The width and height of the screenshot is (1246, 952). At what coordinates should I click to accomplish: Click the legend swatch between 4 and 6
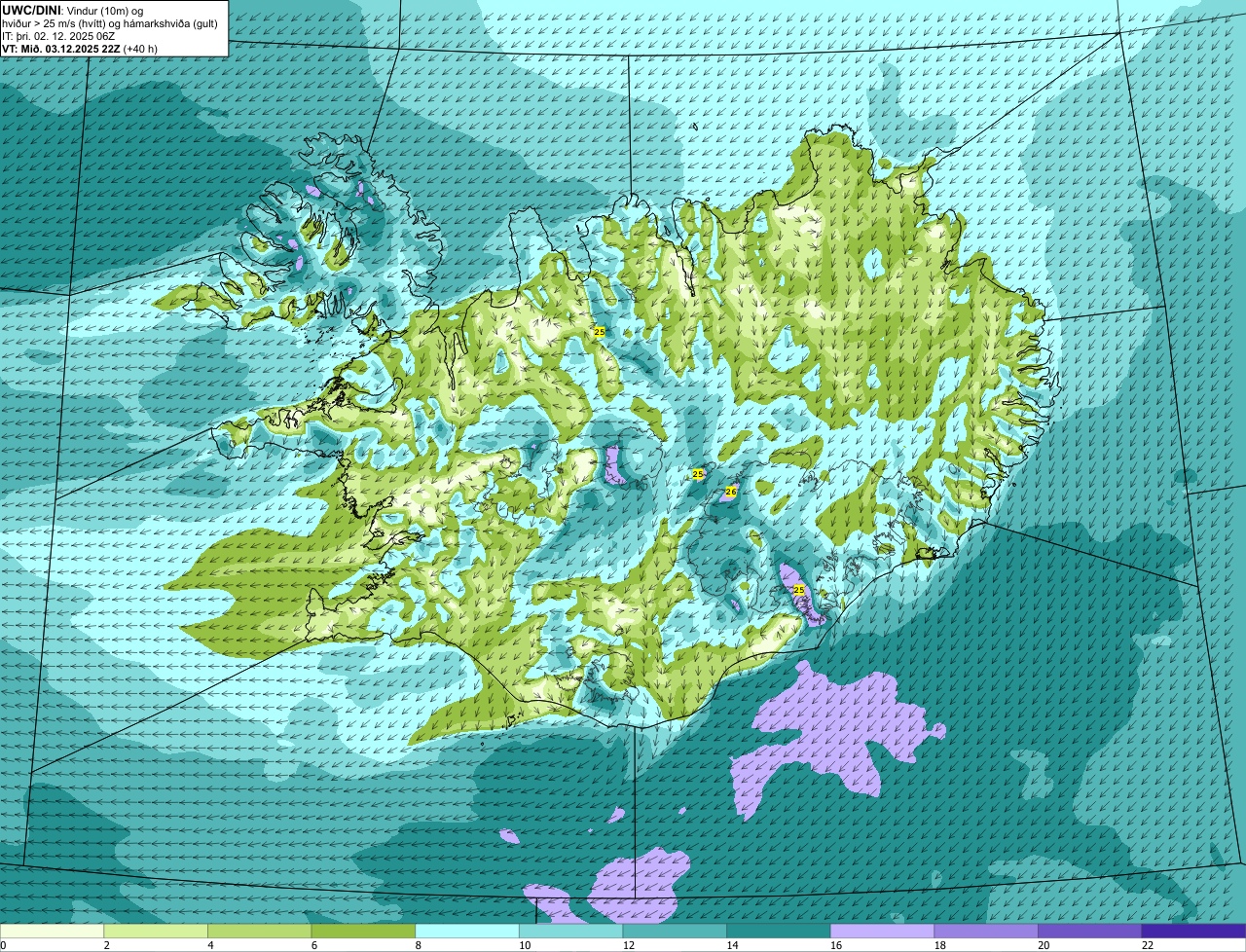(259, 931)
